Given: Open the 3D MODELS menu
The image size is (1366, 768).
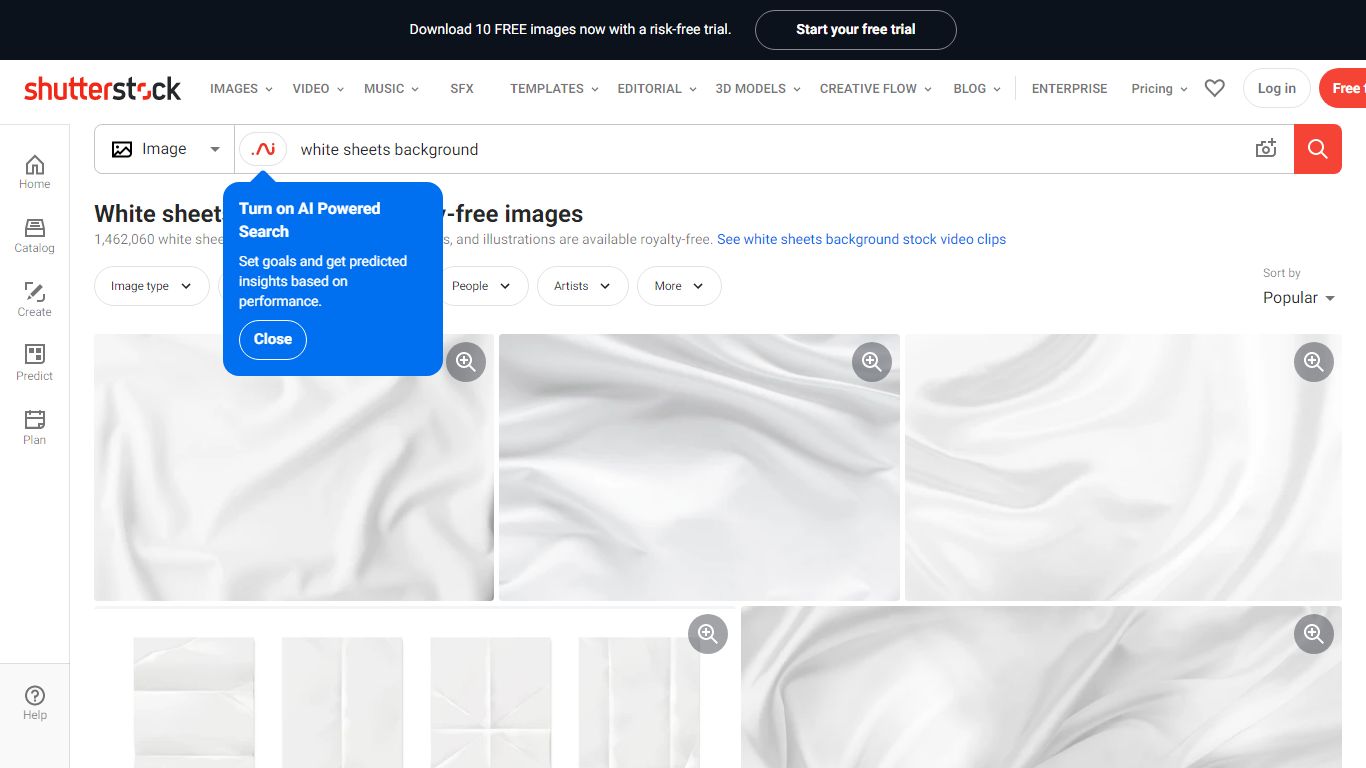Looking at the screenshot, I should click(x=758, y=88).
